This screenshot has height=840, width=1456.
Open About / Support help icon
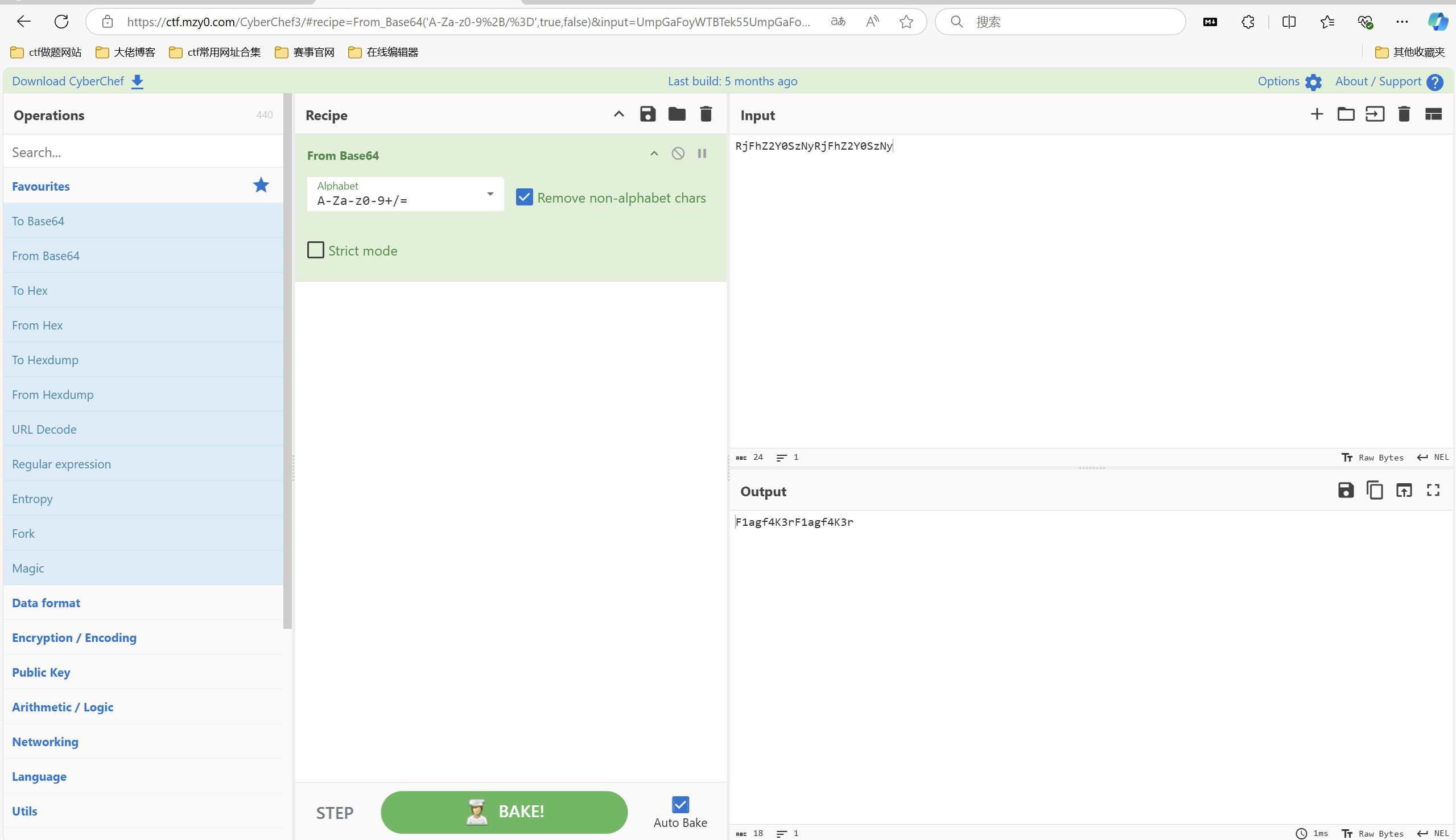pos(1436,82)
